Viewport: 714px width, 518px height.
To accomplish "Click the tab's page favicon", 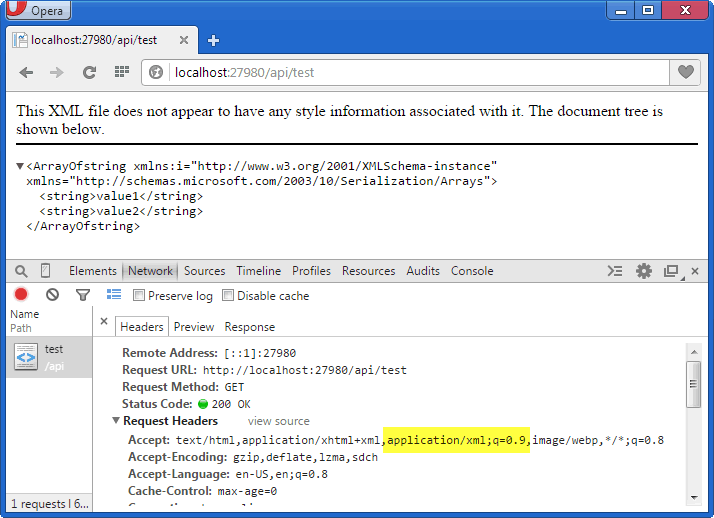I will pos(20,40).
